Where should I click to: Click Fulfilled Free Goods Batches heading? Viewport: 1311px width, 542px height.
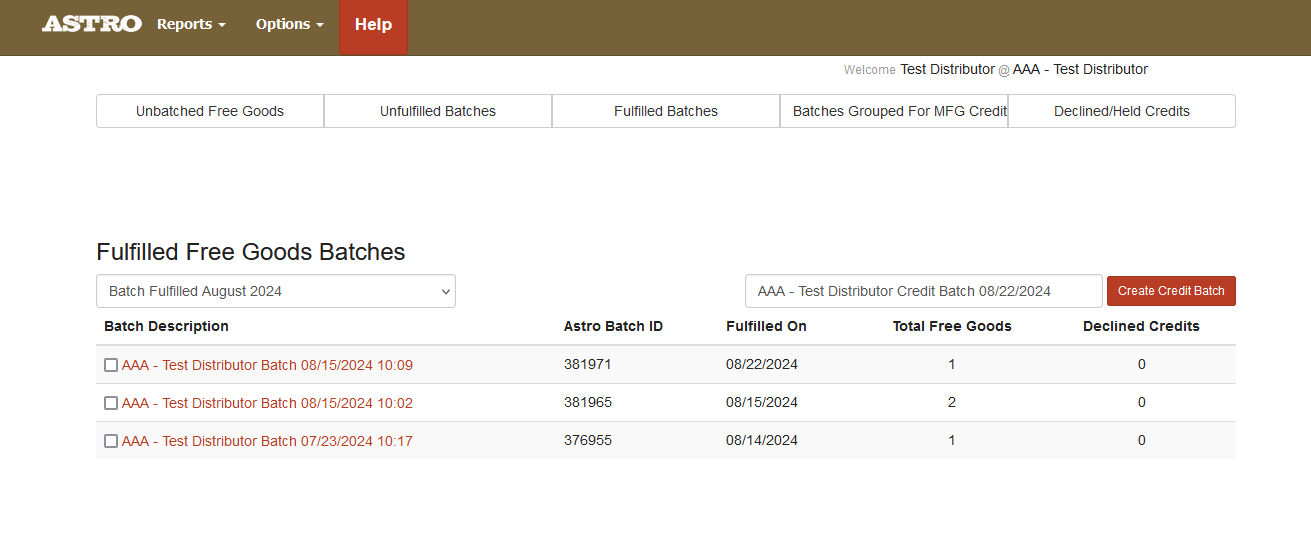[x=251, y=252]
